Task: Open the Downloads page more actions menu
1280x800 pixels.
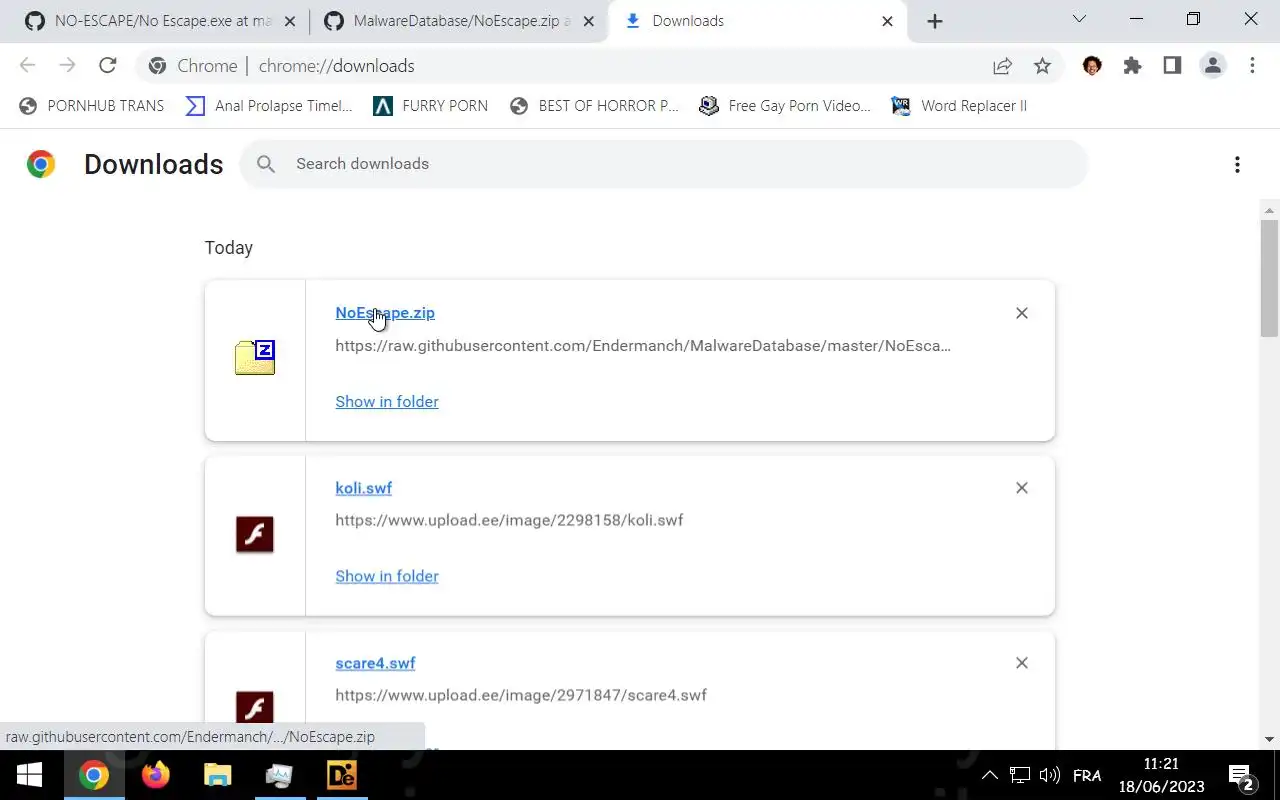Action: tap(1237, 165)
